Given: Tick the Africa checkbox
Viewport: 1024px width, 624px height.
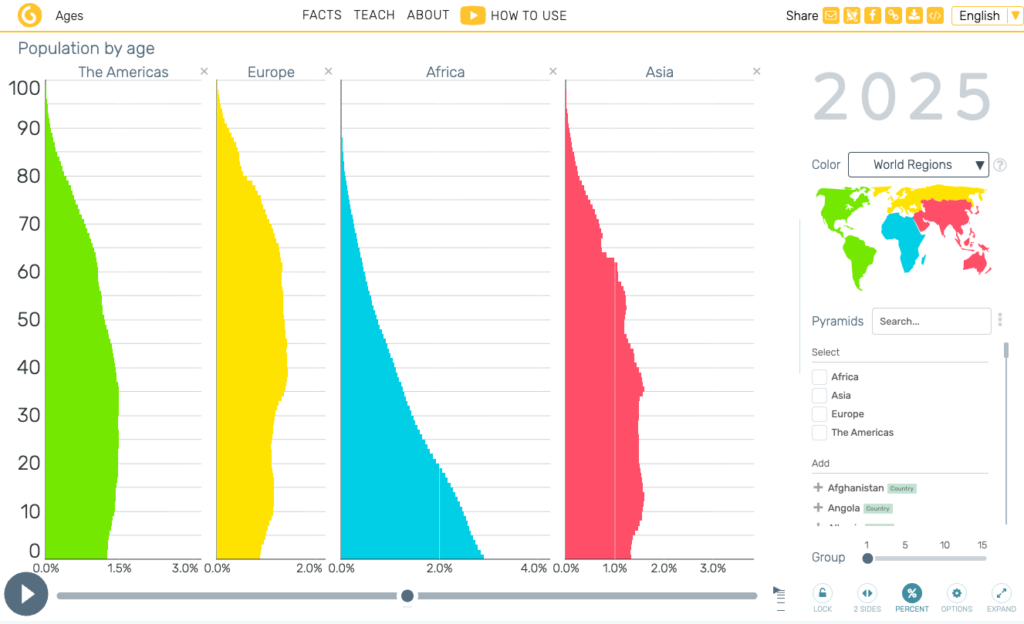Looking at the screenshot, I should (819, 377).
